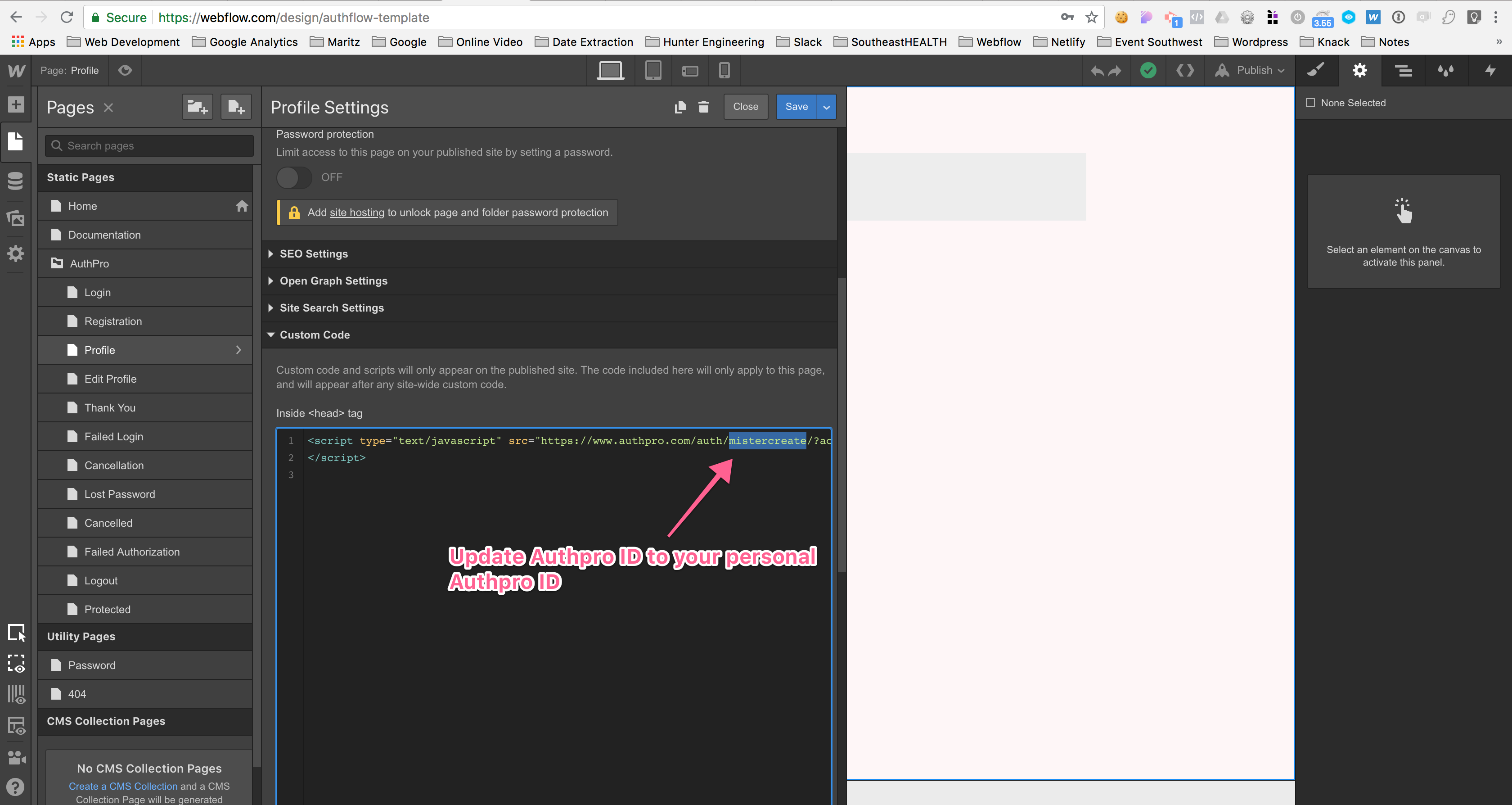Select the Login page
1512x805 pixels.
(145, 292)
